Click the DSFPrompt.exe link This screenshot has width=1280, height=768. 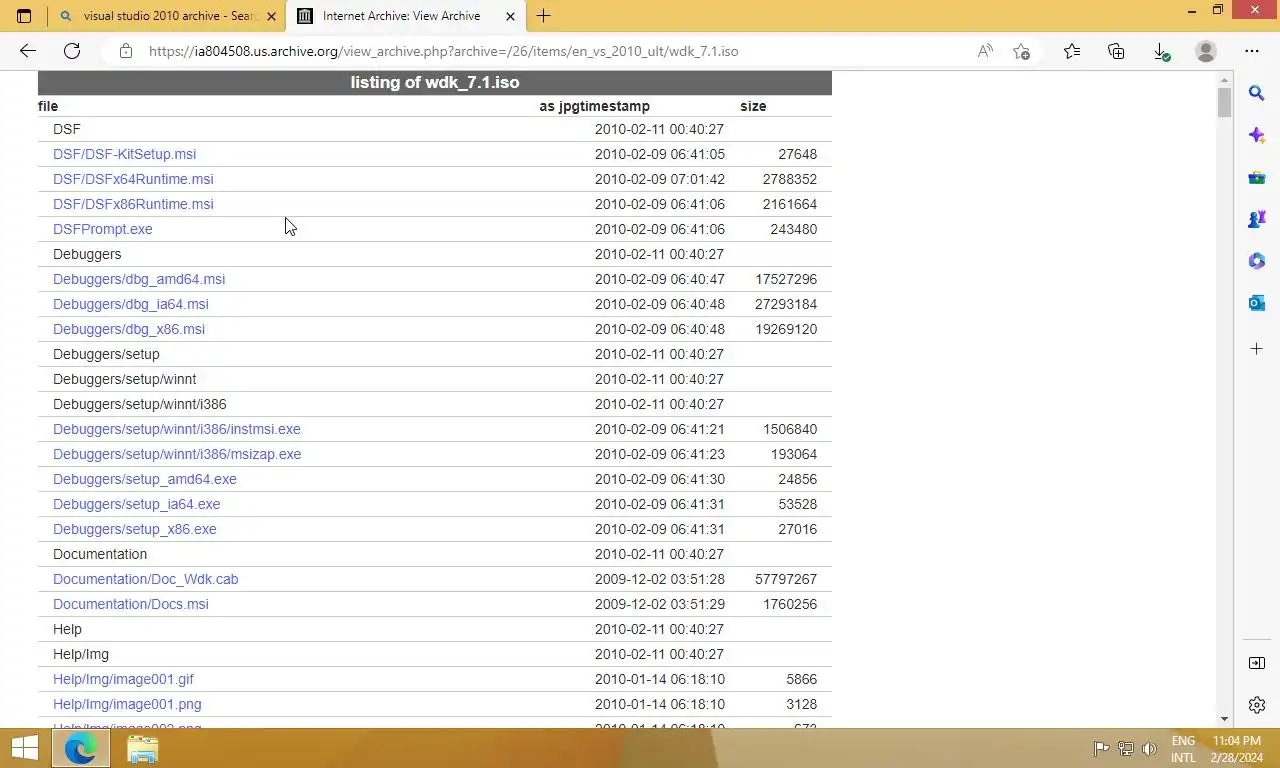(x=103, y=229)
